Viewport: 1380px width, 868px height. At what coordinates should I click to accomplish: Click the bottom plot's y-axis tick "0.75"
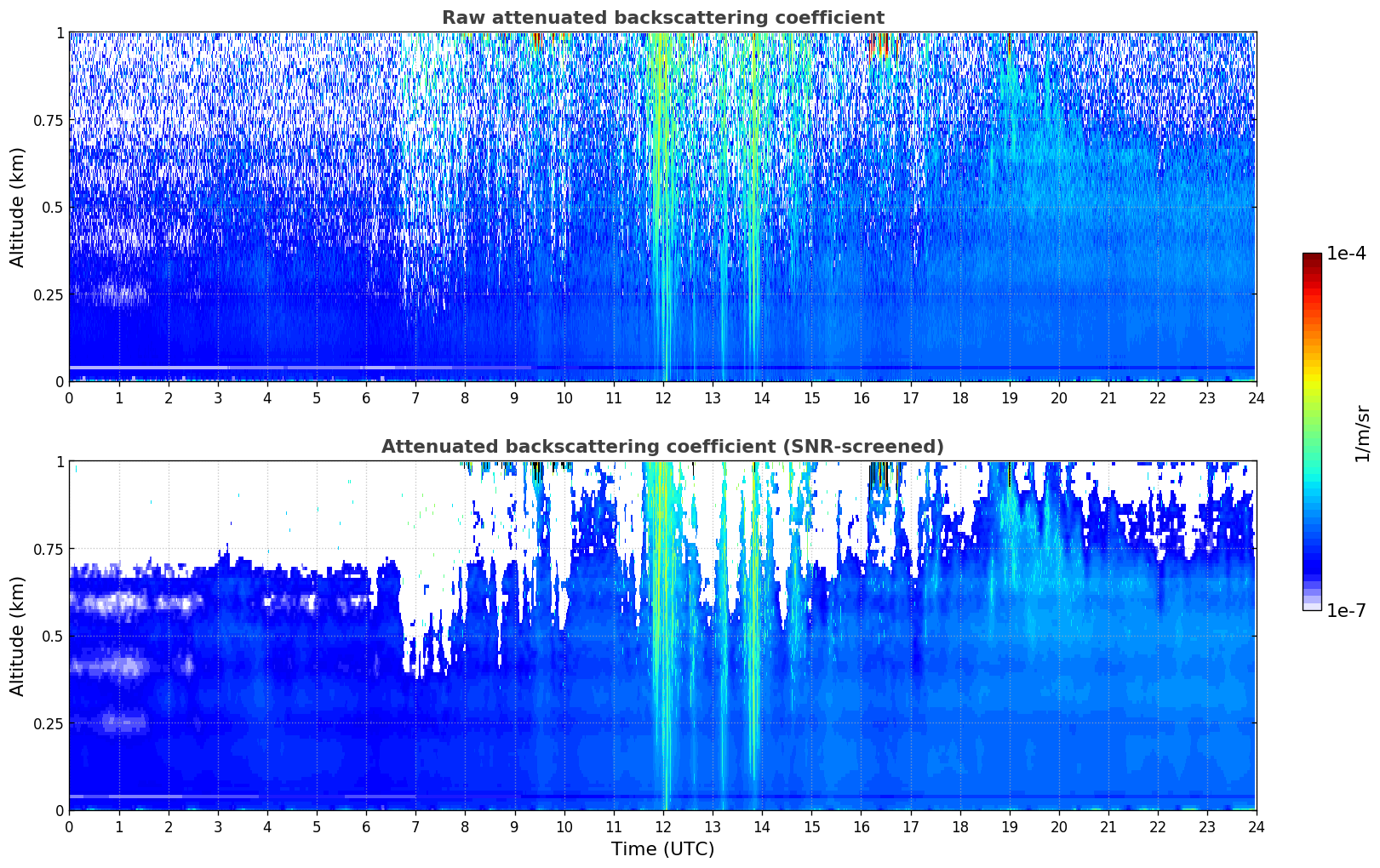[x=49, y=550]
